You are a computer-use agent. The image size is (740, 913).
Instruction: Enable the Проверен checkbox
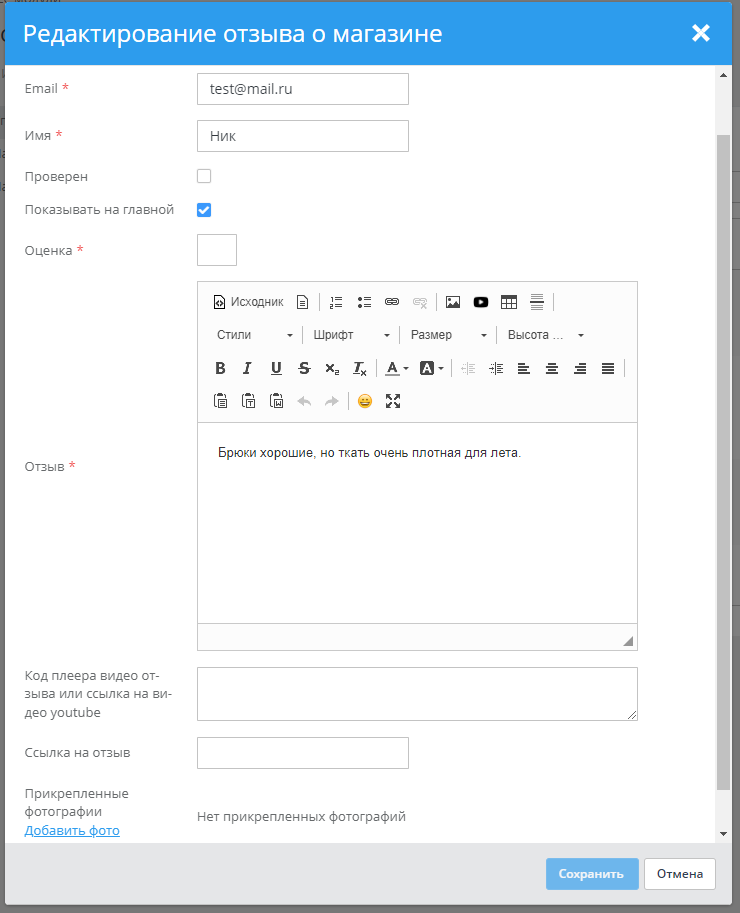coord(204,176)
